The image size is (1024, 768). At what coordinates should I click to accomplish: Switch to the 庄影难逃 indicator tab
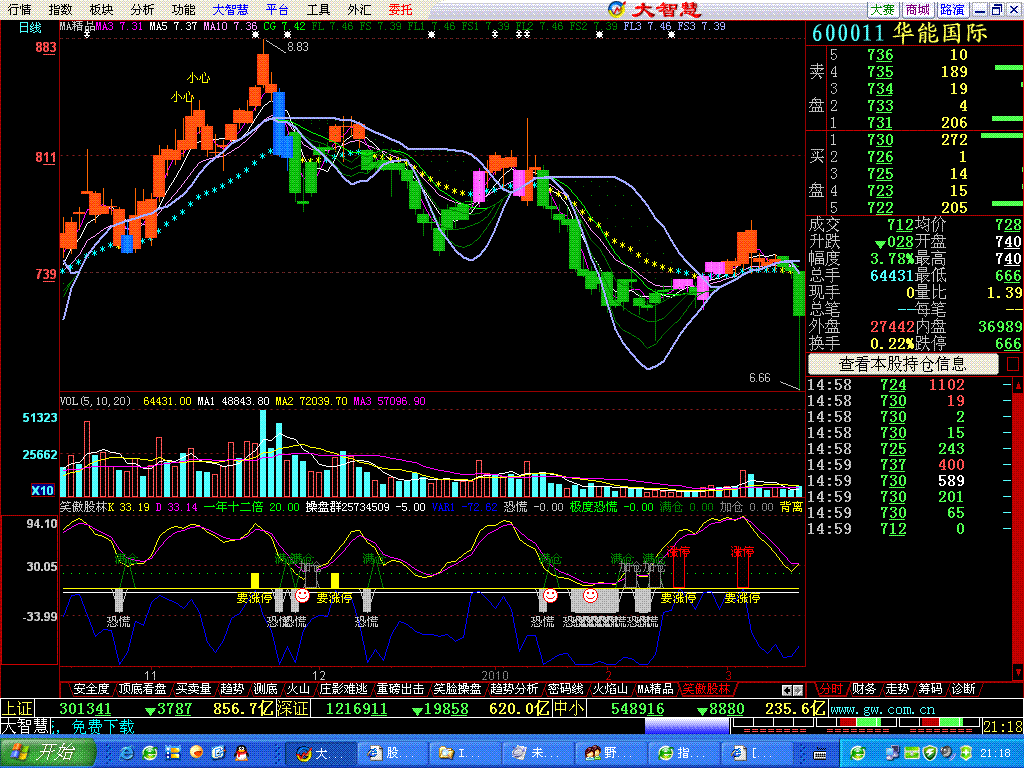pyautogui.click(x=343, y=689)
